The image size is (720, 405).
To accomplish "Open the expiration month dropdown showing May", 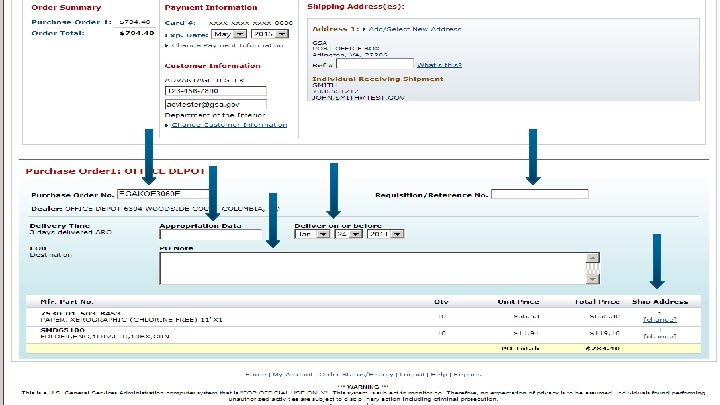I will coord(229,34).
